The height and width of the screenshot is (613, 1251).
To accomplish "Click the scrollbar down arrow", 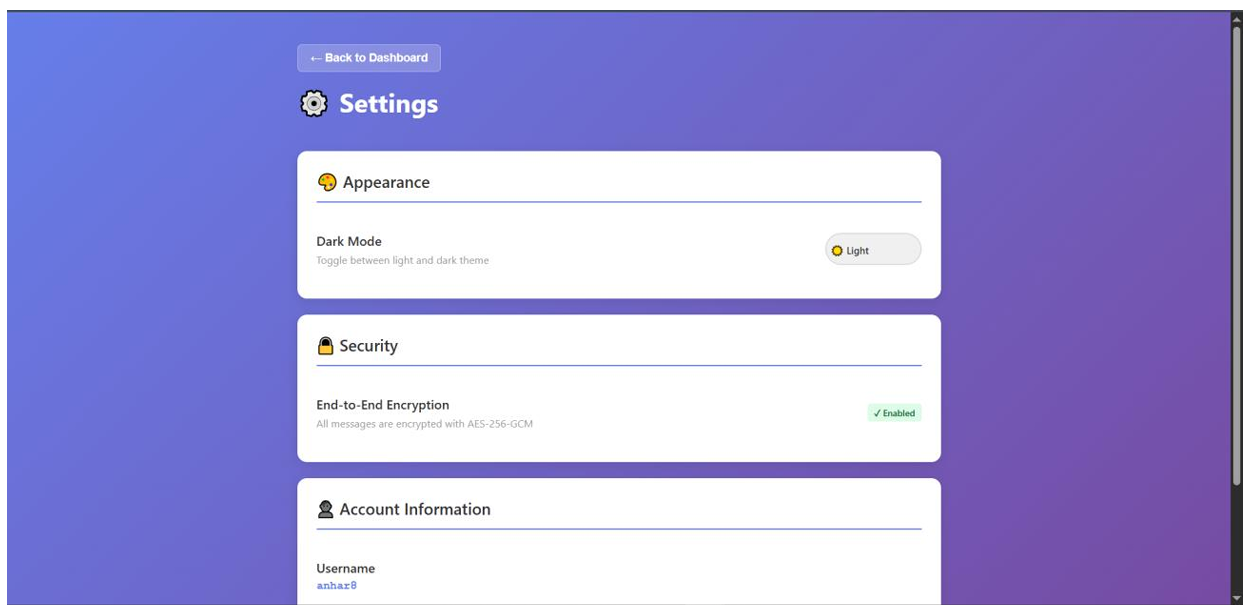I will (x=1237, y=598).
